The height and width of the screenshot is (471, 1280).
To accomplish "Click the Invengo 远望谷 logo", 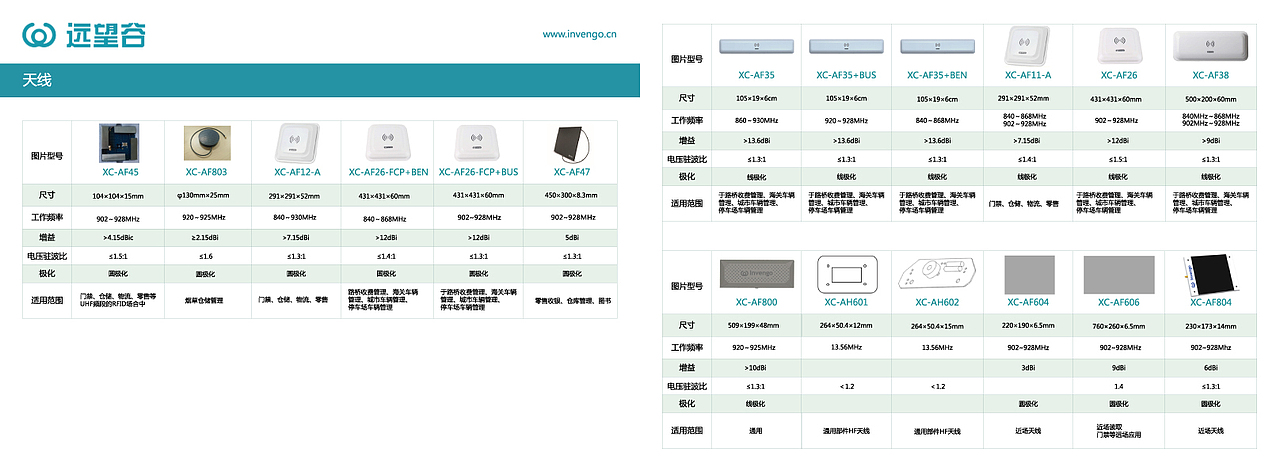I will pyautogui.click(x=84, y=34).
